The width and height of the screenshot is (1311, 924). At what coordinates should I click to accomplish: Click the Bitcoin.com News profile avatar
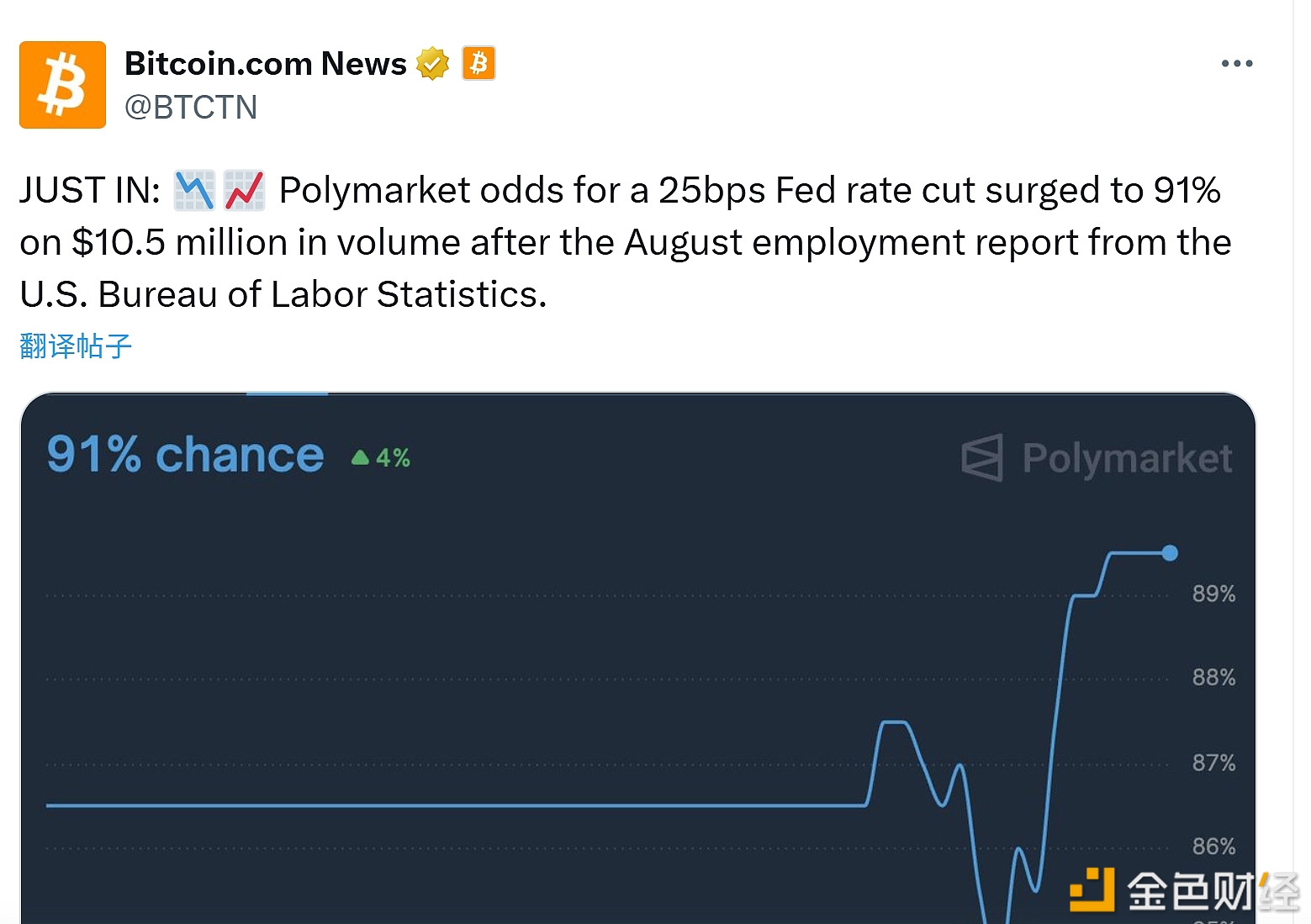[62, 85]
